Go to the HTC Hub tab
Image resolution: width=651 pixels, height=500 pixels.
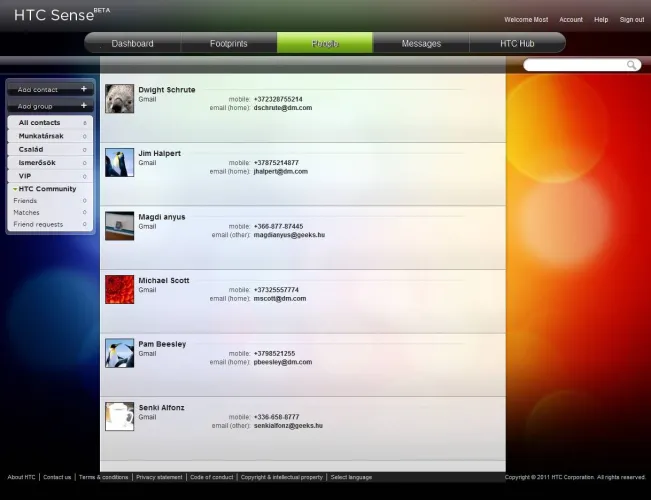click(x=517, y=44)
